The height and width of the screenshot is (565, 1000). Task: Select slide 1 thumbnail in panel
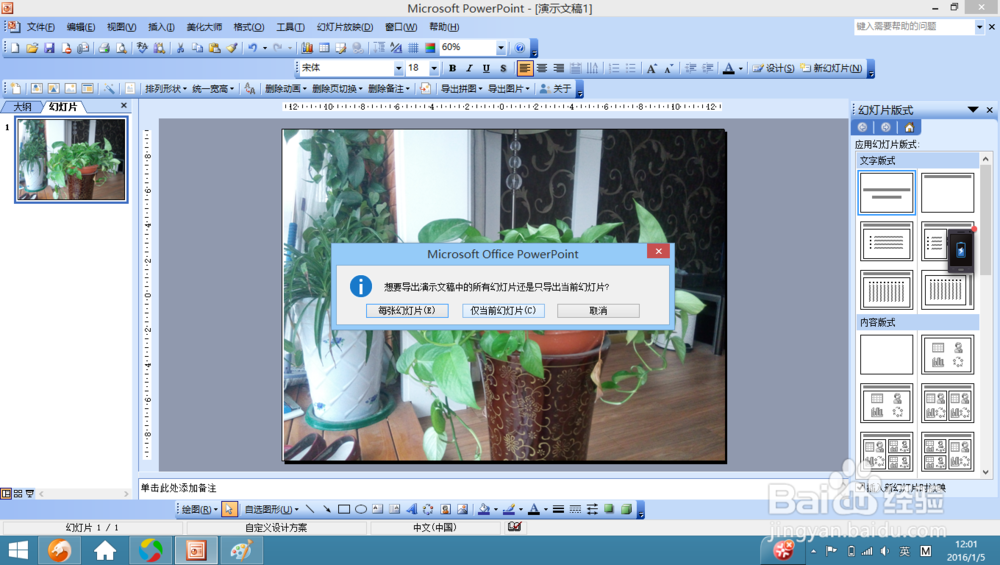pyautogui.click(x=71, y=159)
